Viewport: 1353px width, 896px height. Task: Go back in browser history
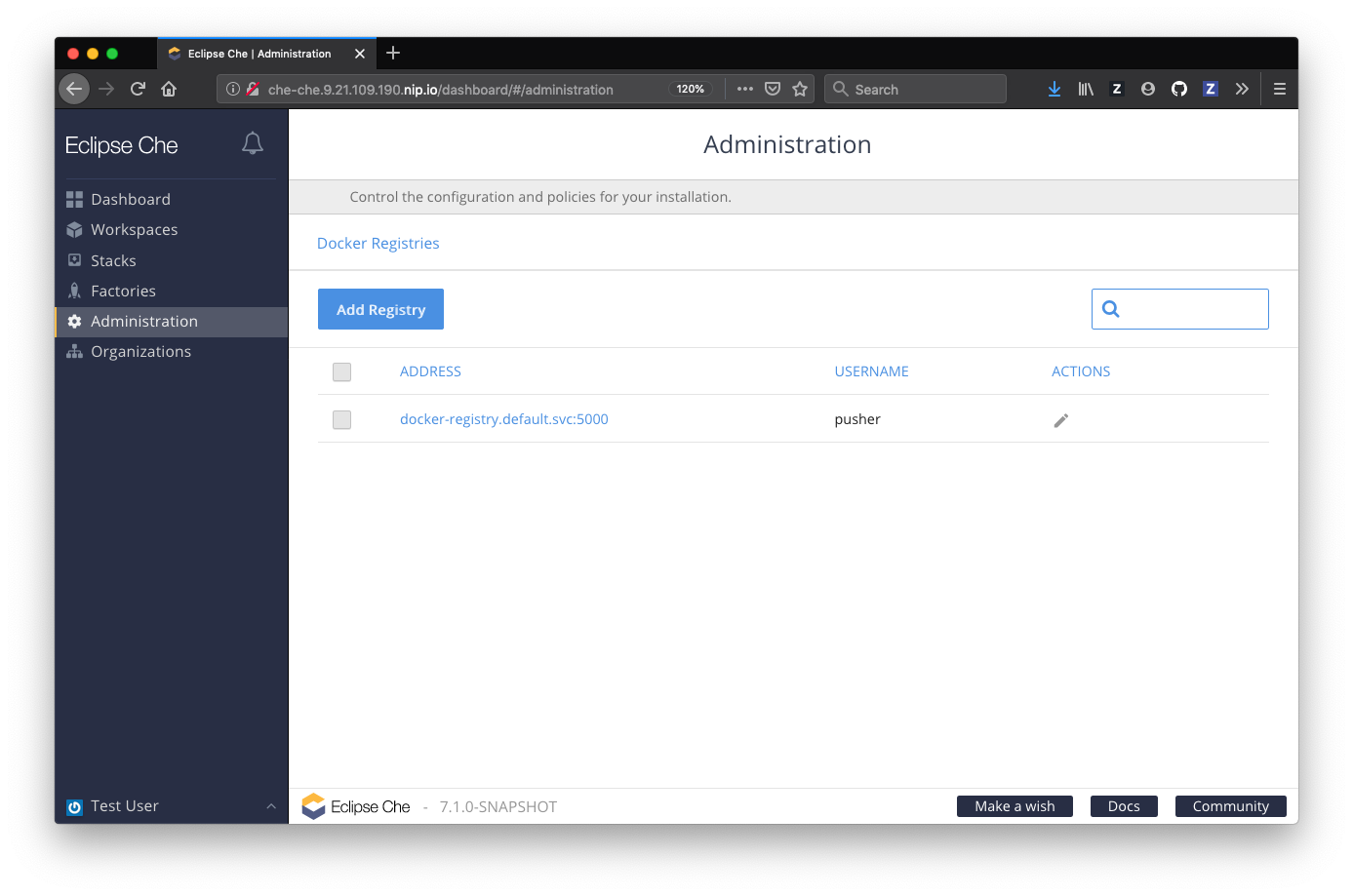[74, 89]
